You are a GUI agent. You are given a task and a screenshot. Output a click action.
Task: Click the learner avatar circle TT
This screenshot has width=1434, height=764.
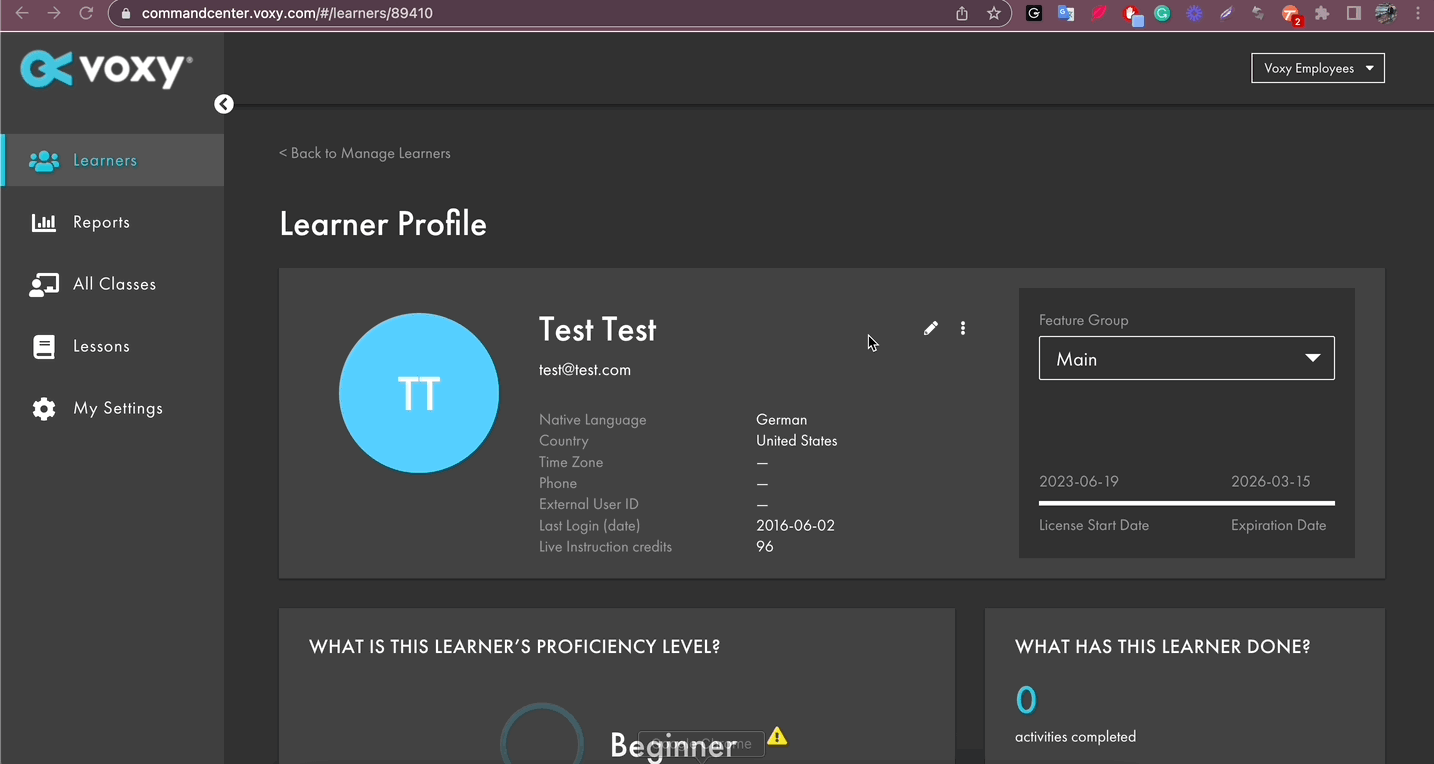[418, 393]
